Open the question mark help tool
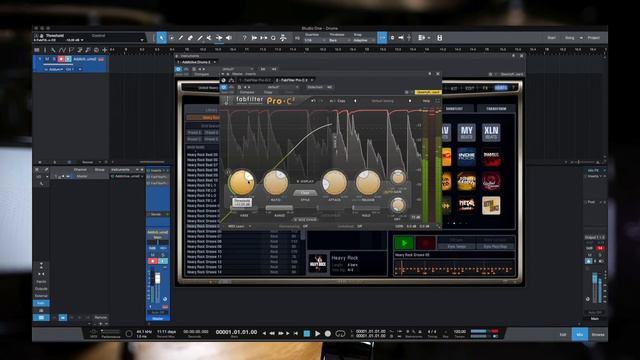Screen dimensions: 640x360 (244, 38)
